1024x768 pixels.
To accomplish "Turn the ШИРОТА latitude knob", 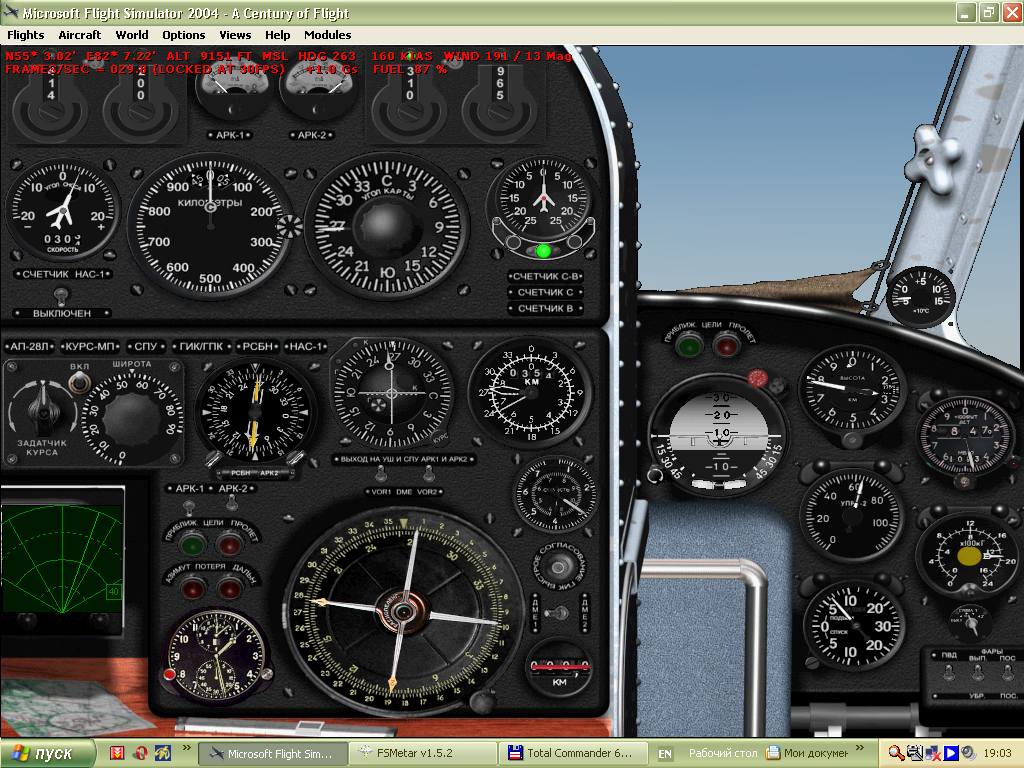I will (132, 418).
